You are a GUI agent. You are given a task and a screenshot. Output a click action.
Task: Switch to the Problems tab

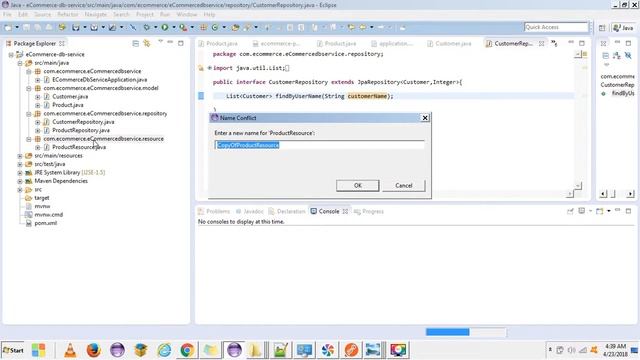pos(214,211)
